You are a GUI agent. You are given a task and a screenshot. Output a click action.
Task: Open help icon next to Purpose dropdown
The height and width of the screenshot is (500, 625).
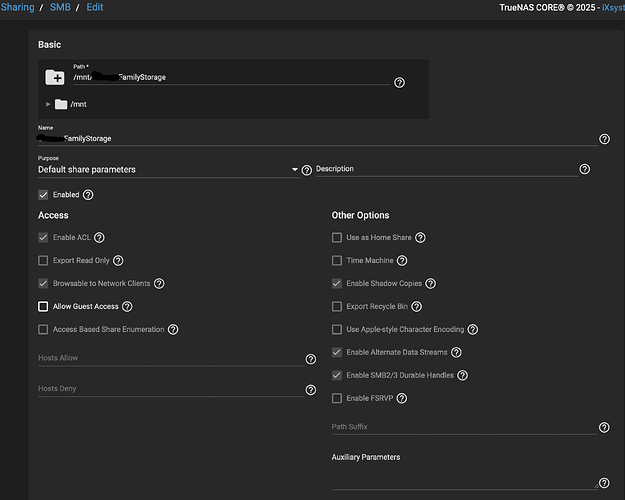click(x=307, y=170)
